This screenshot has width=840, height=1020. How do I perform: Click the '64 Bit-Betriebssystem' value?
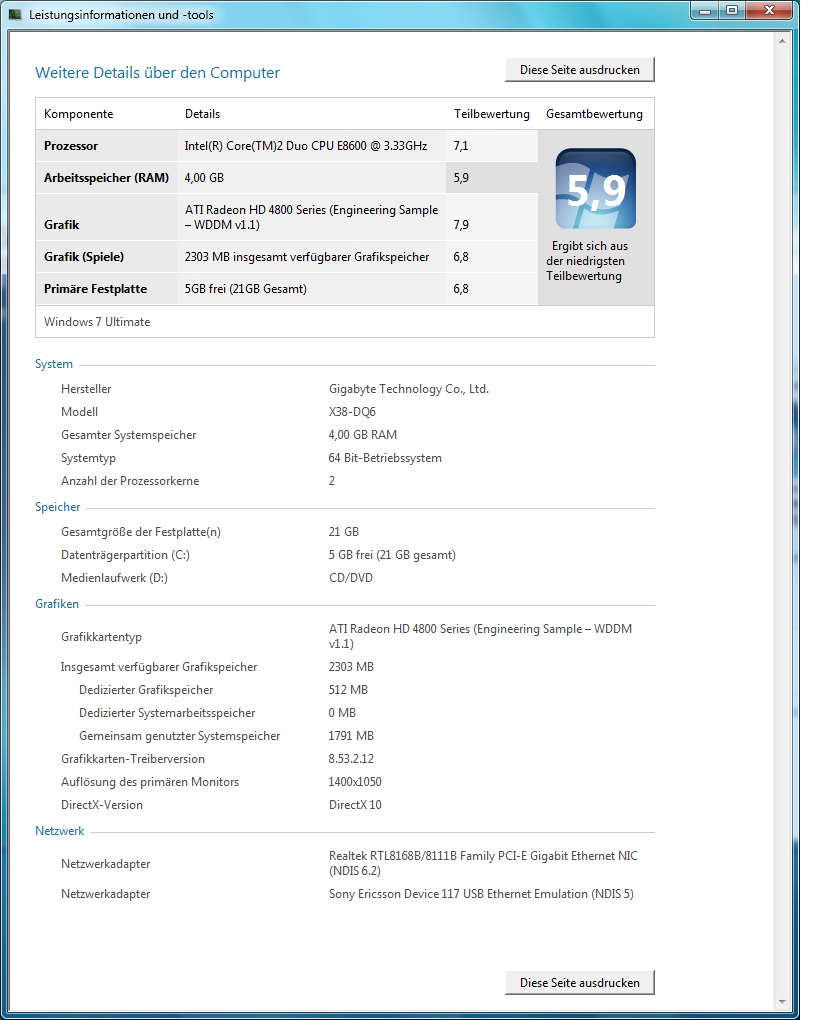[x=385, y=457]
